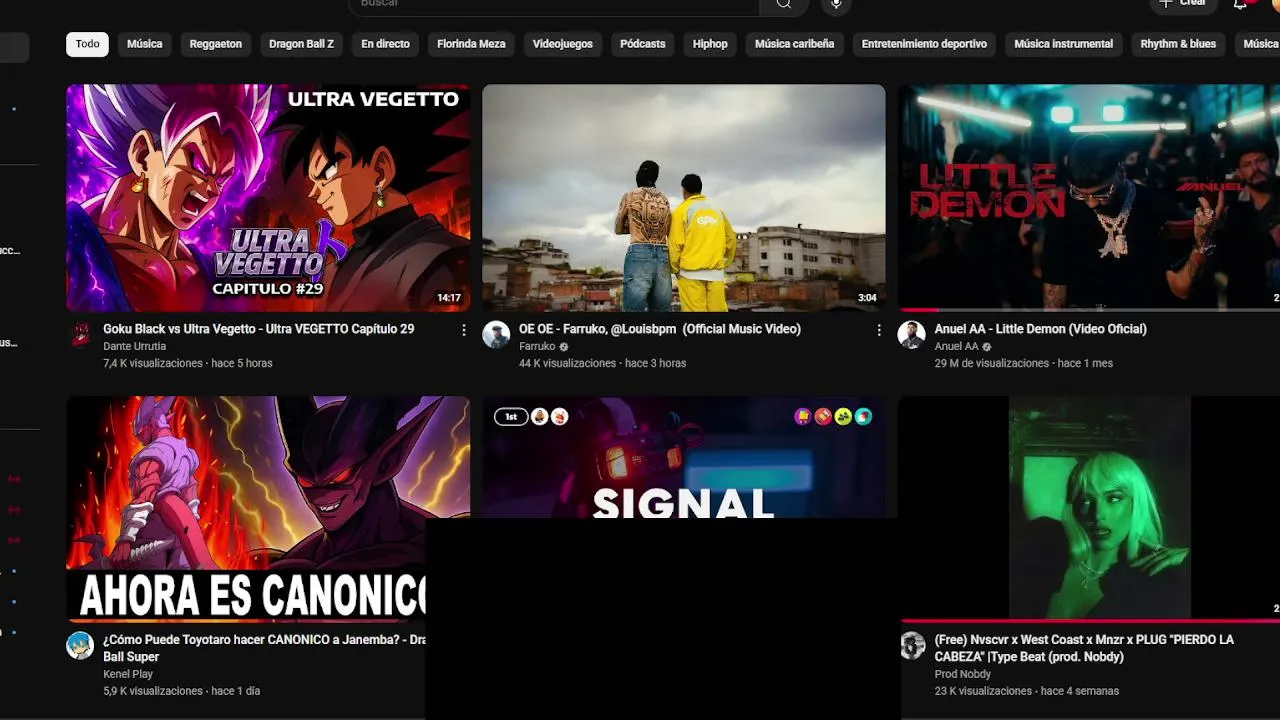Image resolution: width=1280 pixels, height=720 pixels.
Task: Open the Ultra Vegetto Capitulo 29 thumbnail
Action: pyautogui.click(x=268, y=198)
